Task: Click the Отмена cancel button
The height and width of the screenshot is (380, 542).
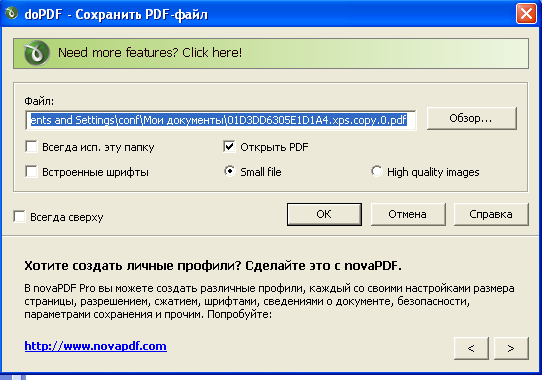Action: (x=408, y=214)
